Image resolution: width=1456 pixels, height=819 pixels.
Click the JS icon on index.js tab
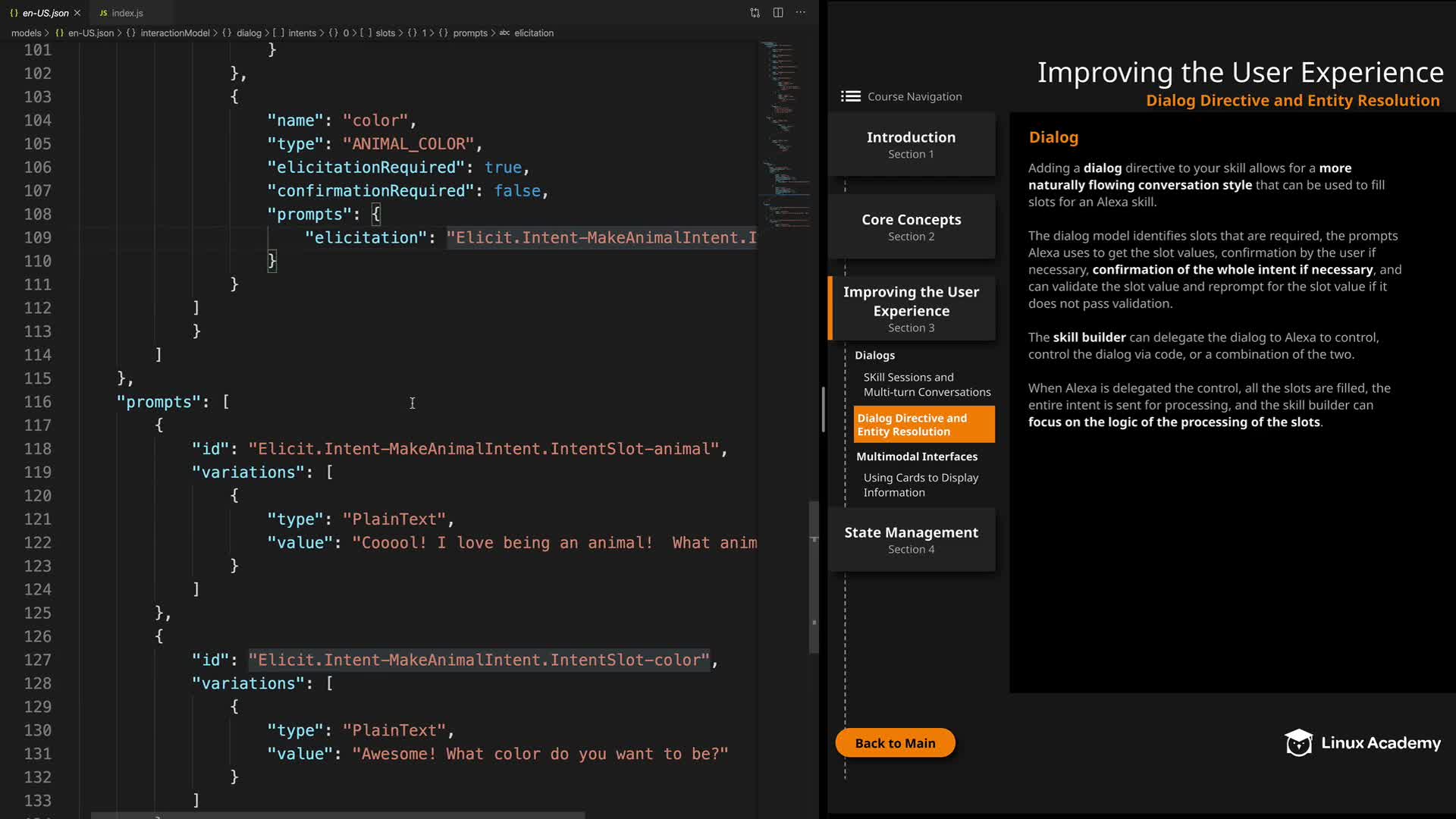tap(103, 13)
